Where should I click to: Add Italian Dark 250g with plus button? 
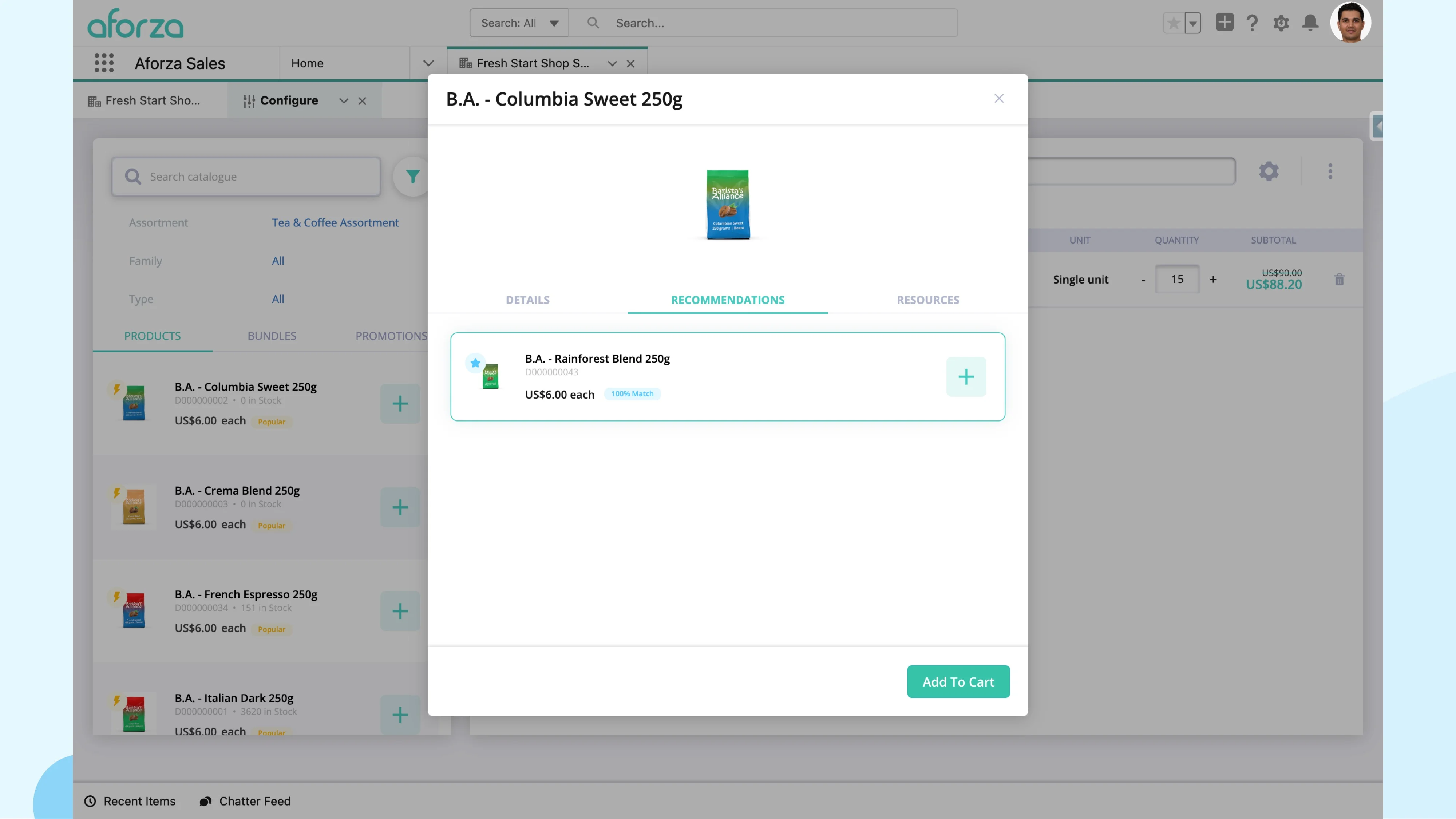[400, 715]
